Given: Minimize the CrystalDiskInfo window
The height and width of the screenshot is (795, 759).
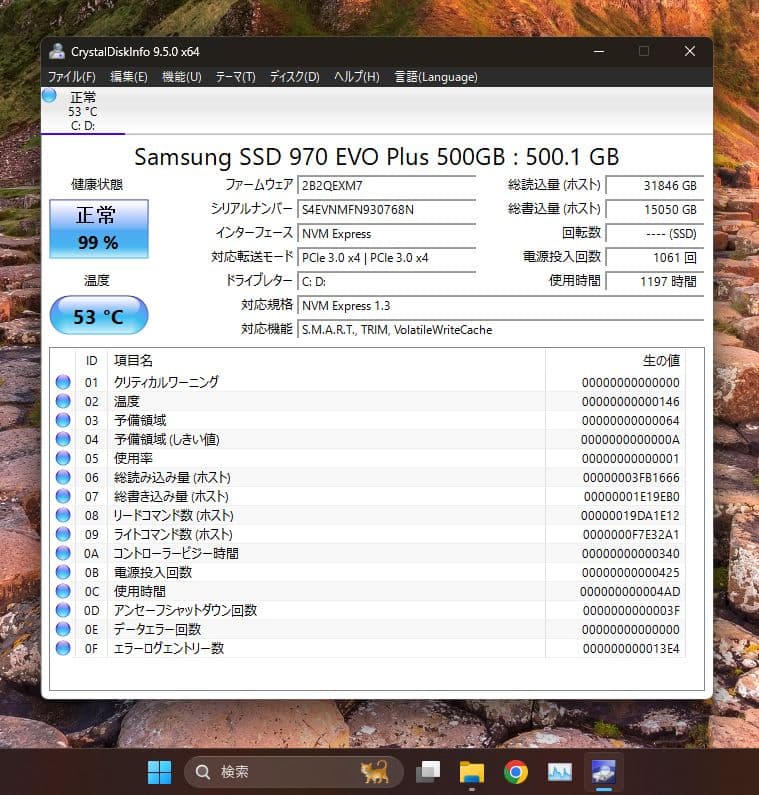Looking at the screenshot, I should point(599,51).
